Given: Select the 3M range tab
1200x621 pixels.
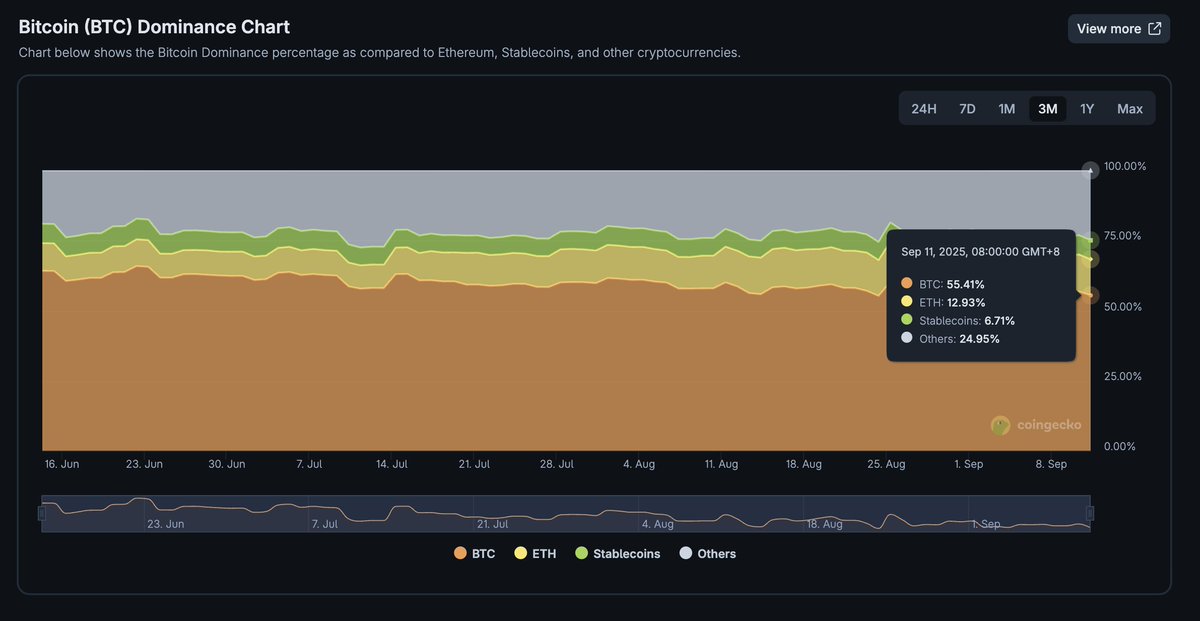Looking at the screenshot, I should [1048, 109].
